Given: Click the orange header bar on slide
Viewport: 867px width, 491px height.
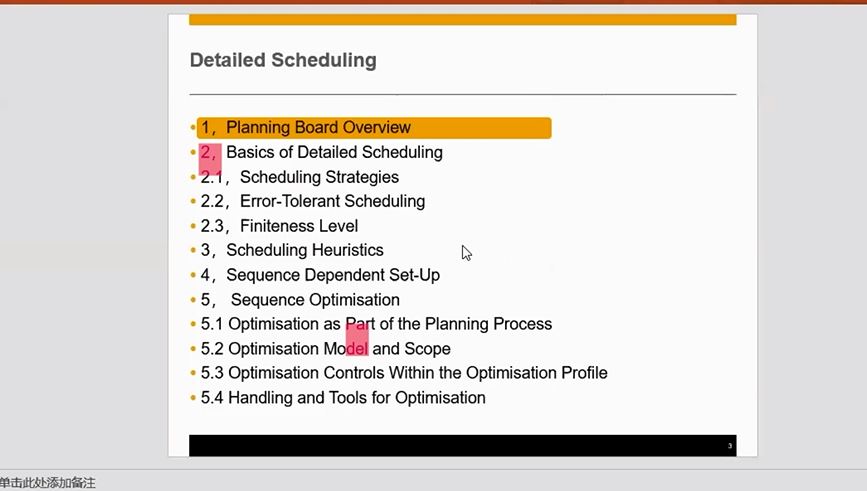Looking at the screenshot, I should tap(463, 19).
